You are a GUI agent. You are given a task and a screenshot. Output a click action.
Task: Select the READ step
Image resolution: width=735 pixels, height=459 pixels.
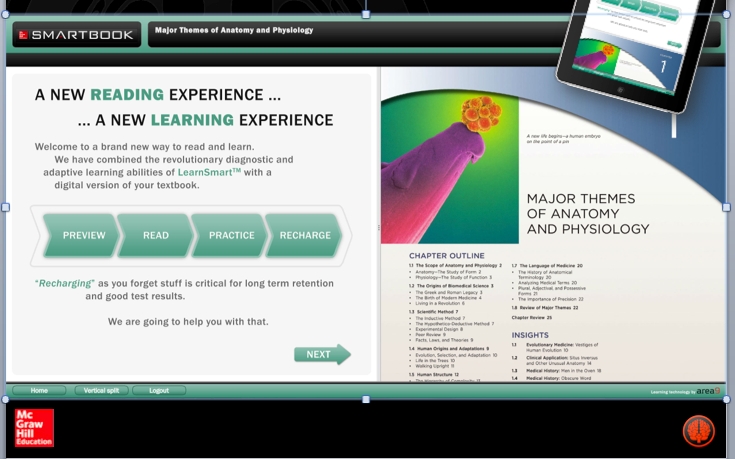pyautogui.click(x=156, y=235)
